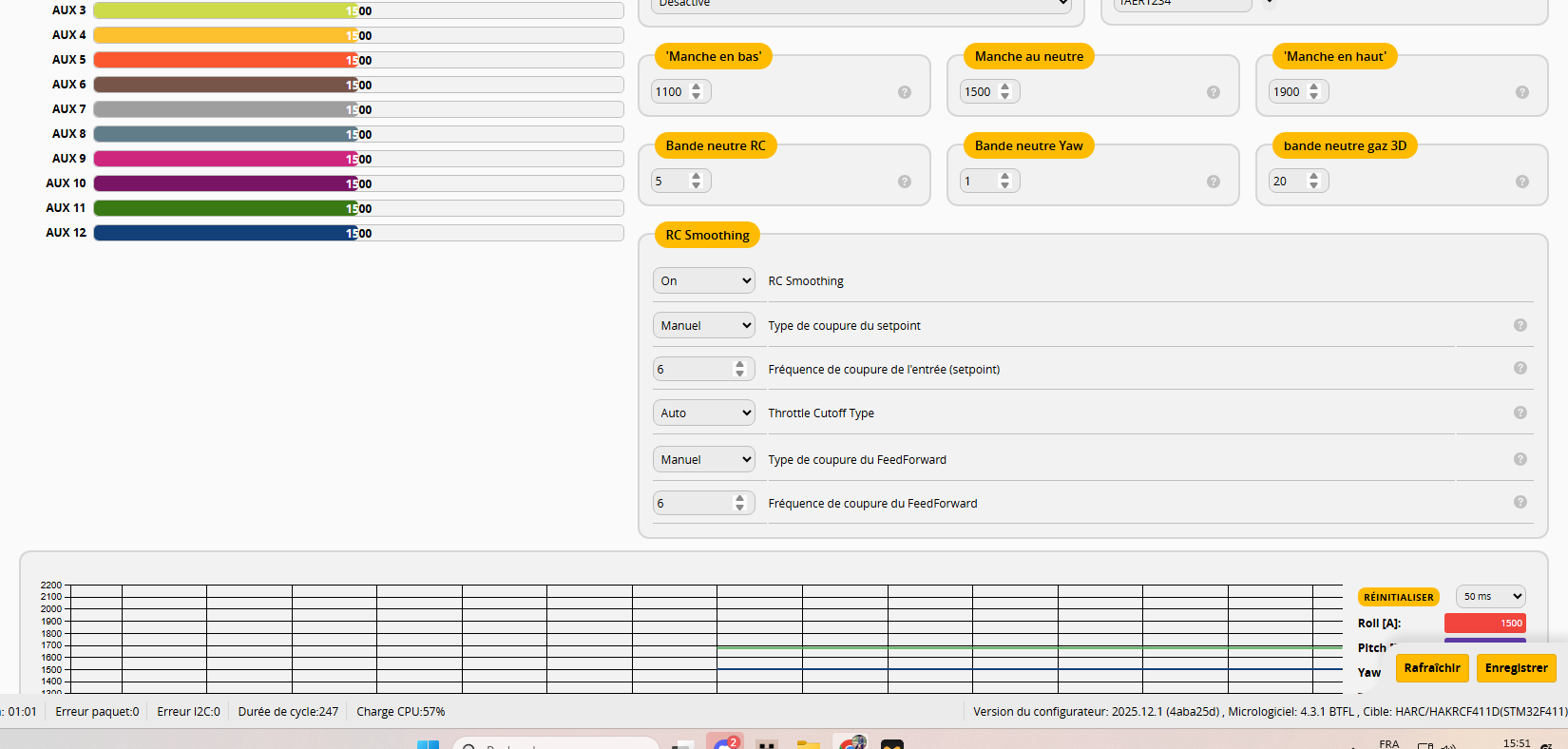Show help tooltip for 'Manche en haut'
This screenshot has width=1568, height=749.
pos(1521,92)
